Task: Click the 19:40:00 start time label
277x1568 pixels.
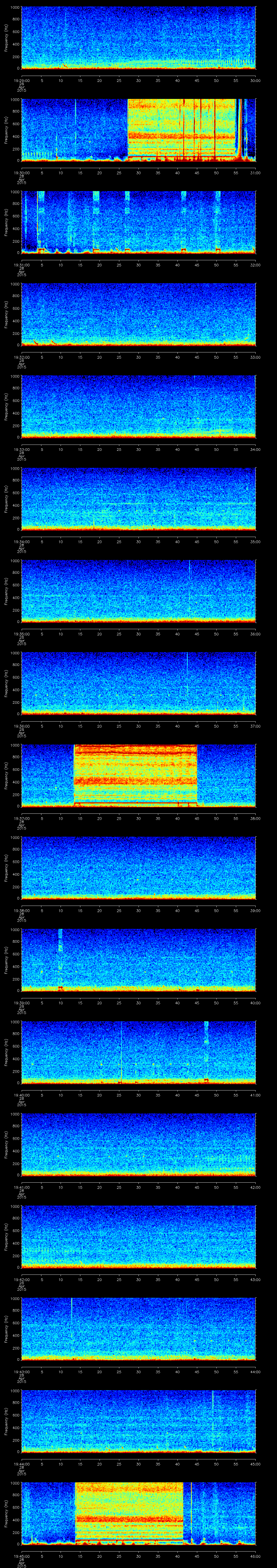Action: (21, 1095)
